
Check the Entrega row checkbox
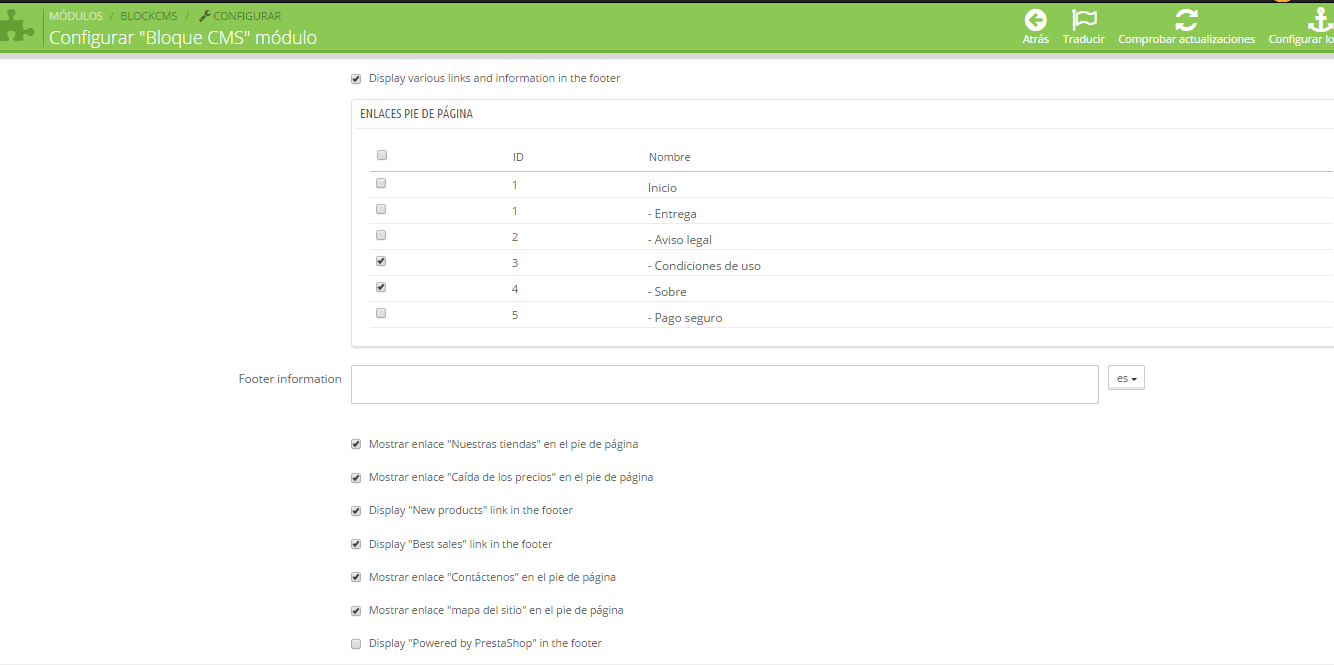pos(381,210)
